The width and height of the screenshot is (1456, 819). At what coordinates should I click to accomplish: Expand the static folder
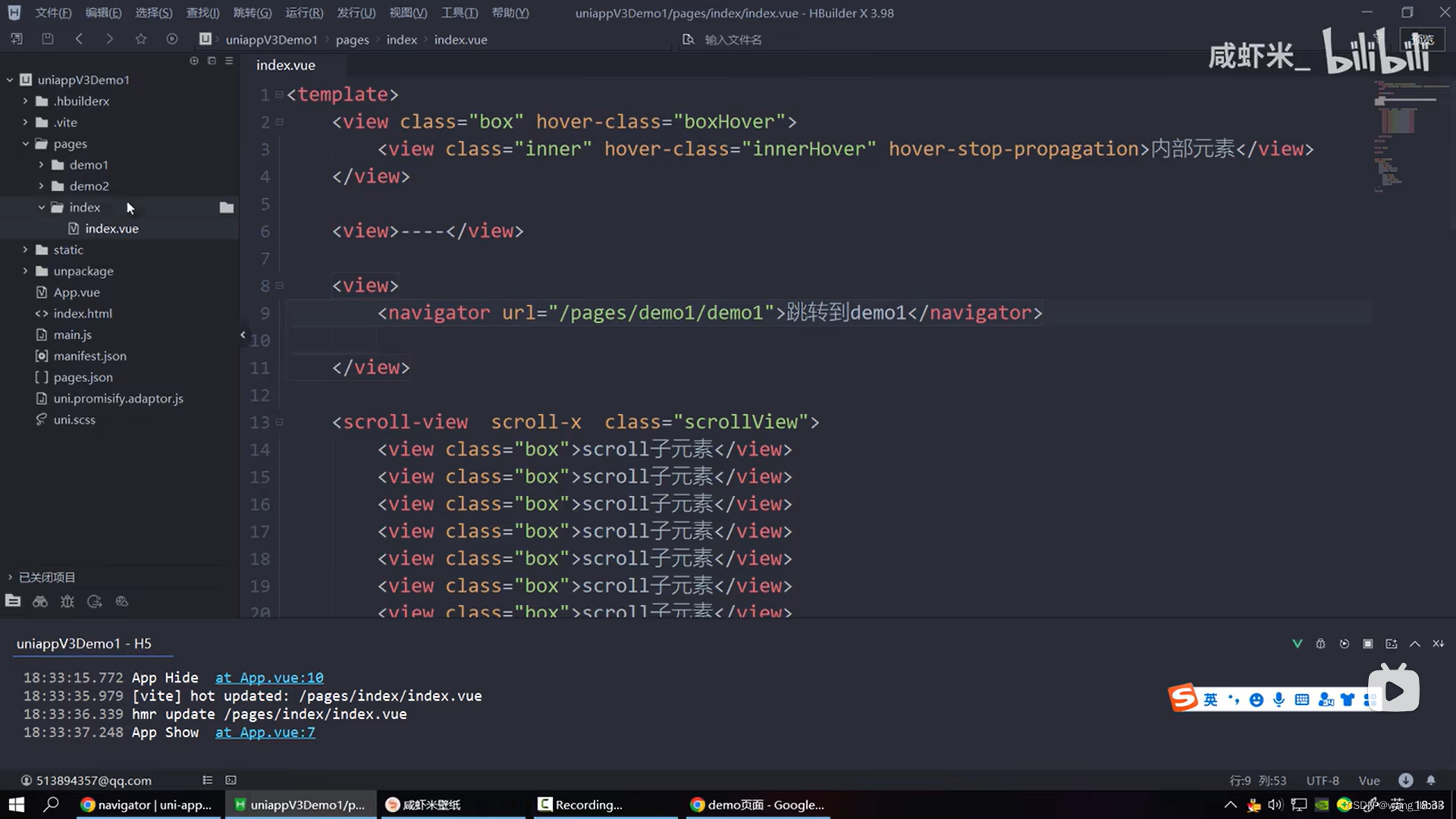tap(25, 249)
